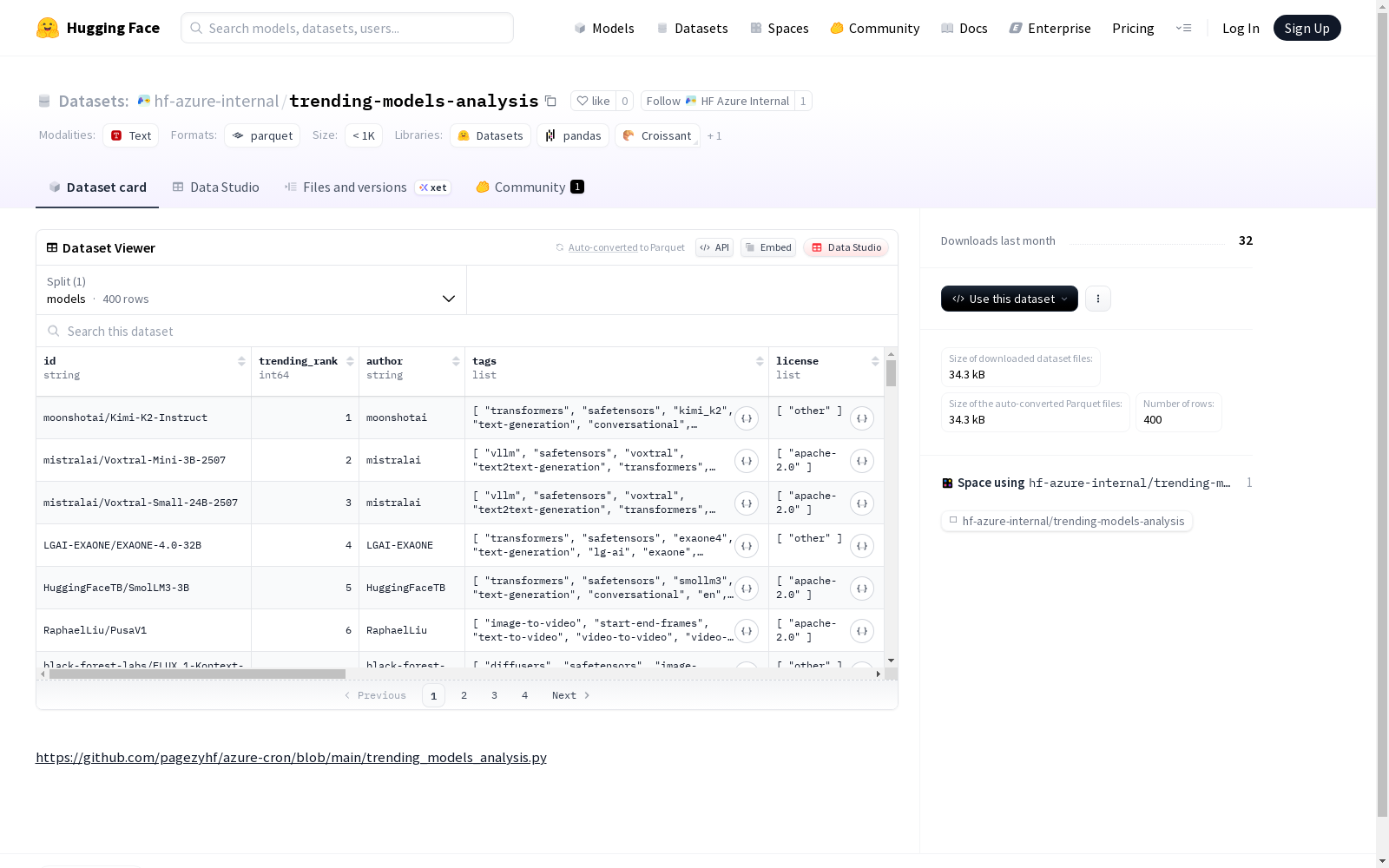Open Enterprise in the top navigation
Screen dimensions: 1389x868
(1050, 28)
